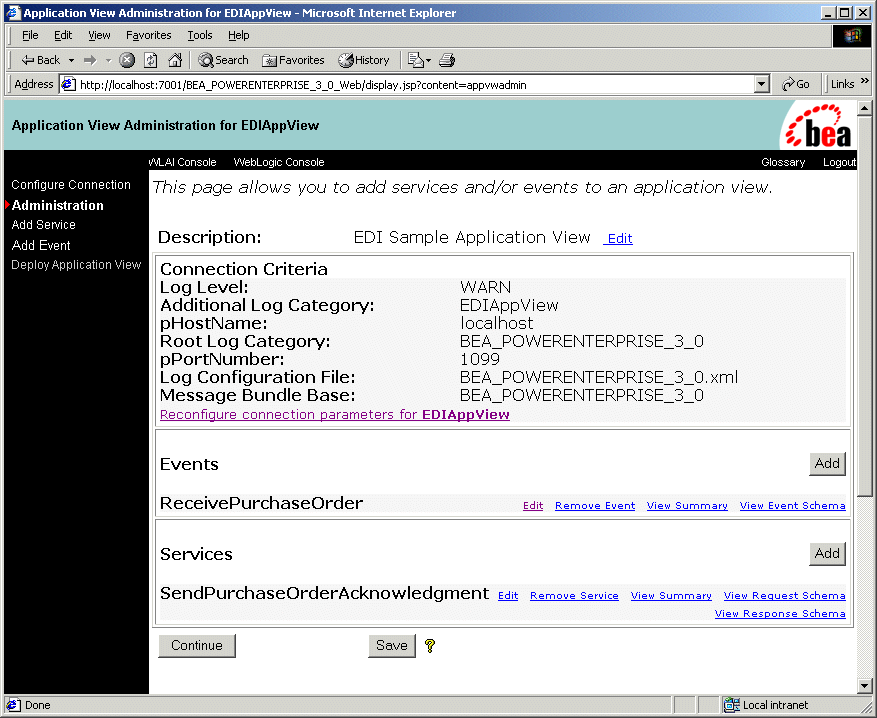
Task: Open the File menu
Action: coord(30,35)
